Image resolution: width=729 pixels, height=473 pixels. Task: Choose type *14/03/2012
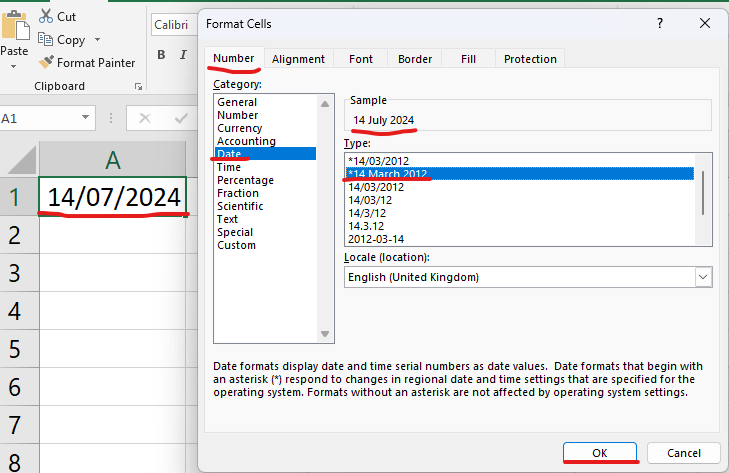click(520, 161)
